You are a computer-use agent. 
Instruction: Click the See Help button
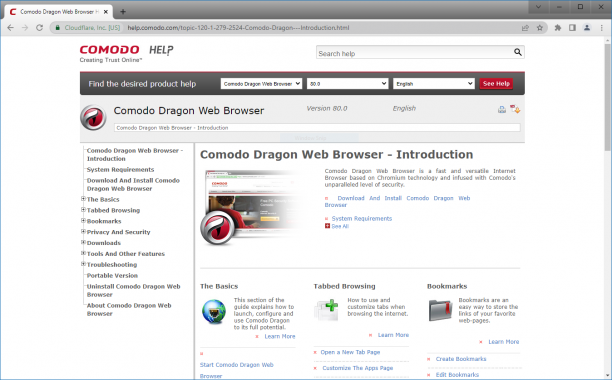496,83
